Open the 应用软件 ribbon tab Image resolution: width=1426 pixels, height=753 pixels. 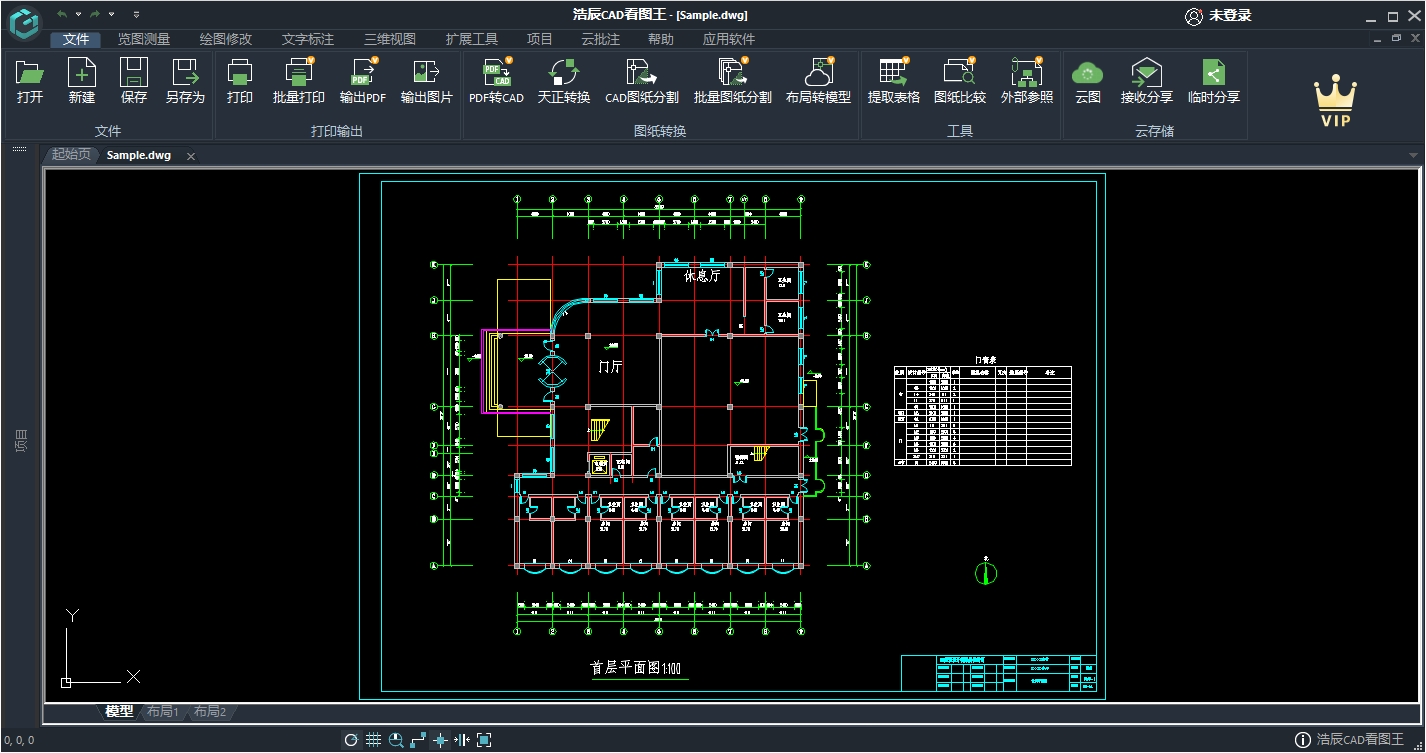point(729,39)
